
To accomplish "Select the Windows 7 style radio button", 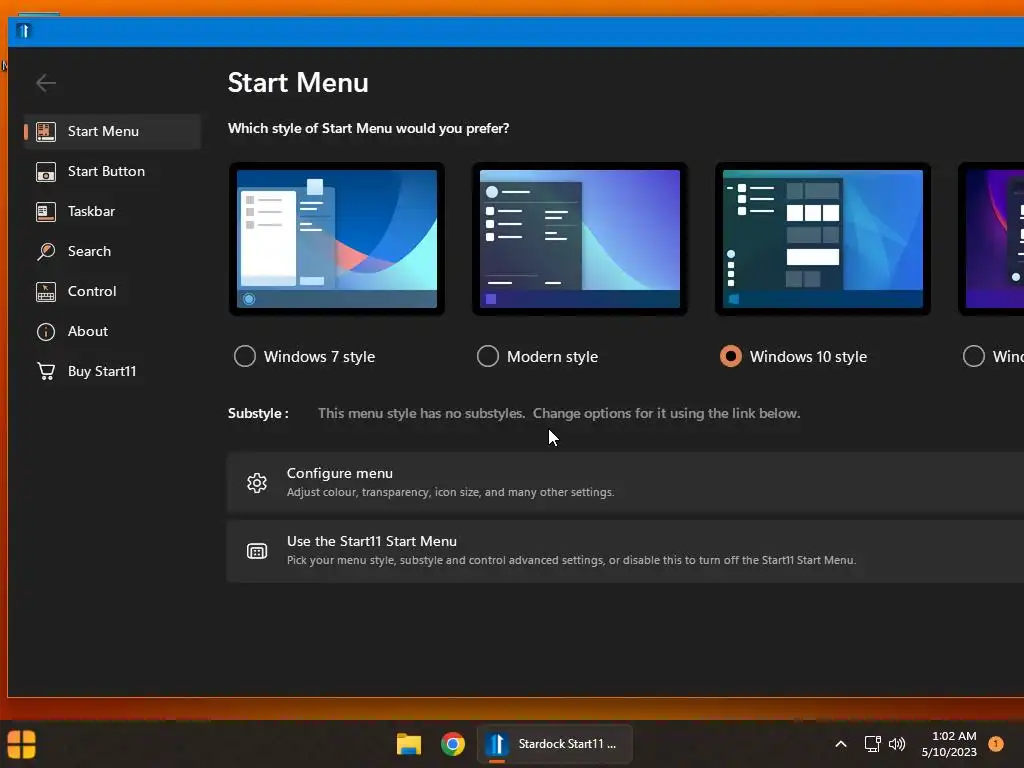I will (245, 357).
